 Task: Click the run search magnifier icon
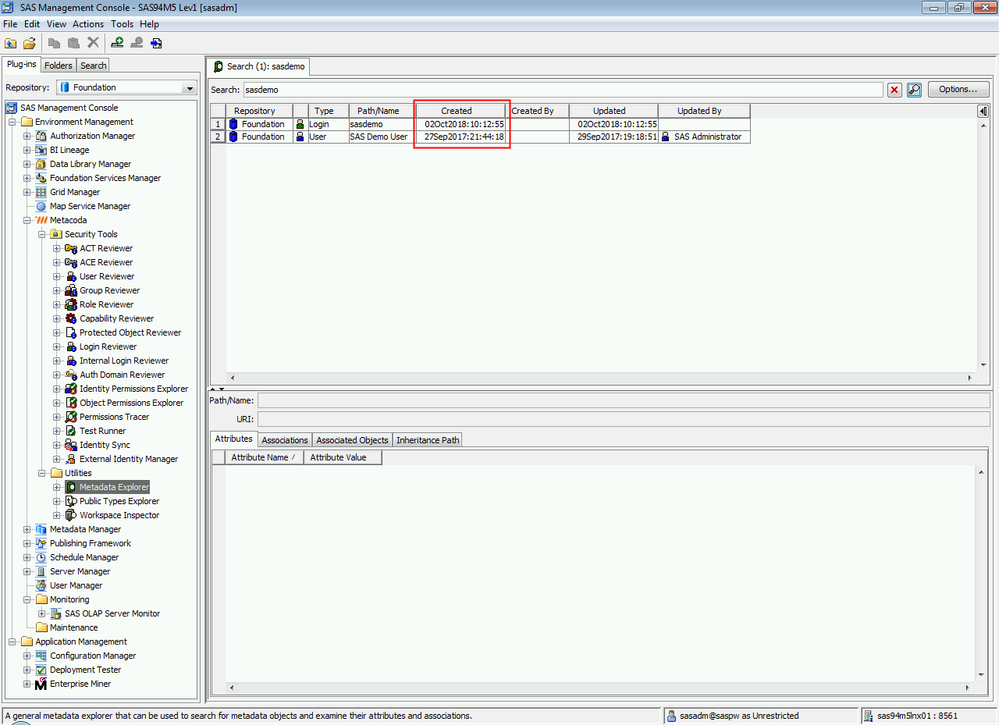[914, 90]
